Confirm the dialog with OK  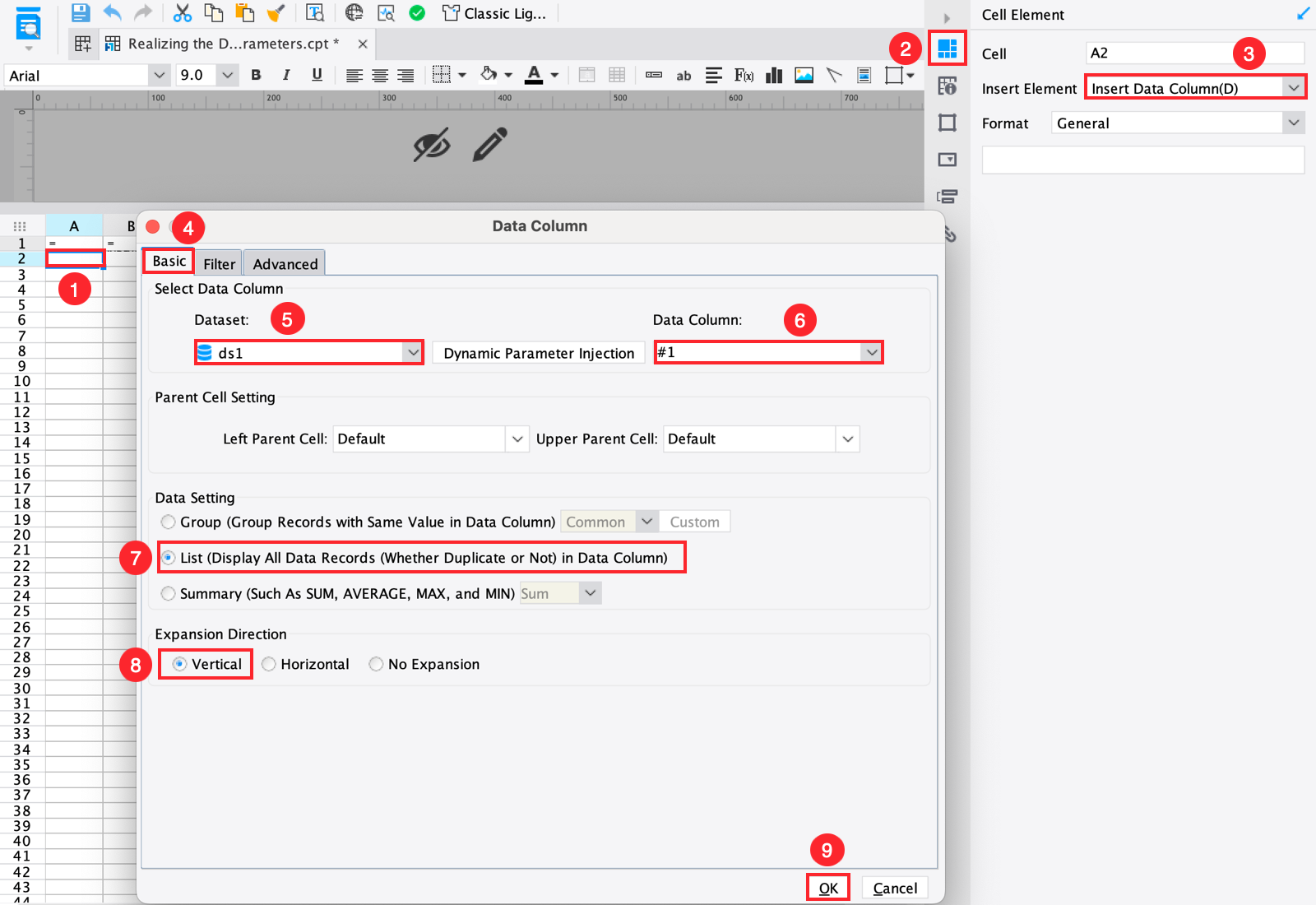click(x=828, y=888)
